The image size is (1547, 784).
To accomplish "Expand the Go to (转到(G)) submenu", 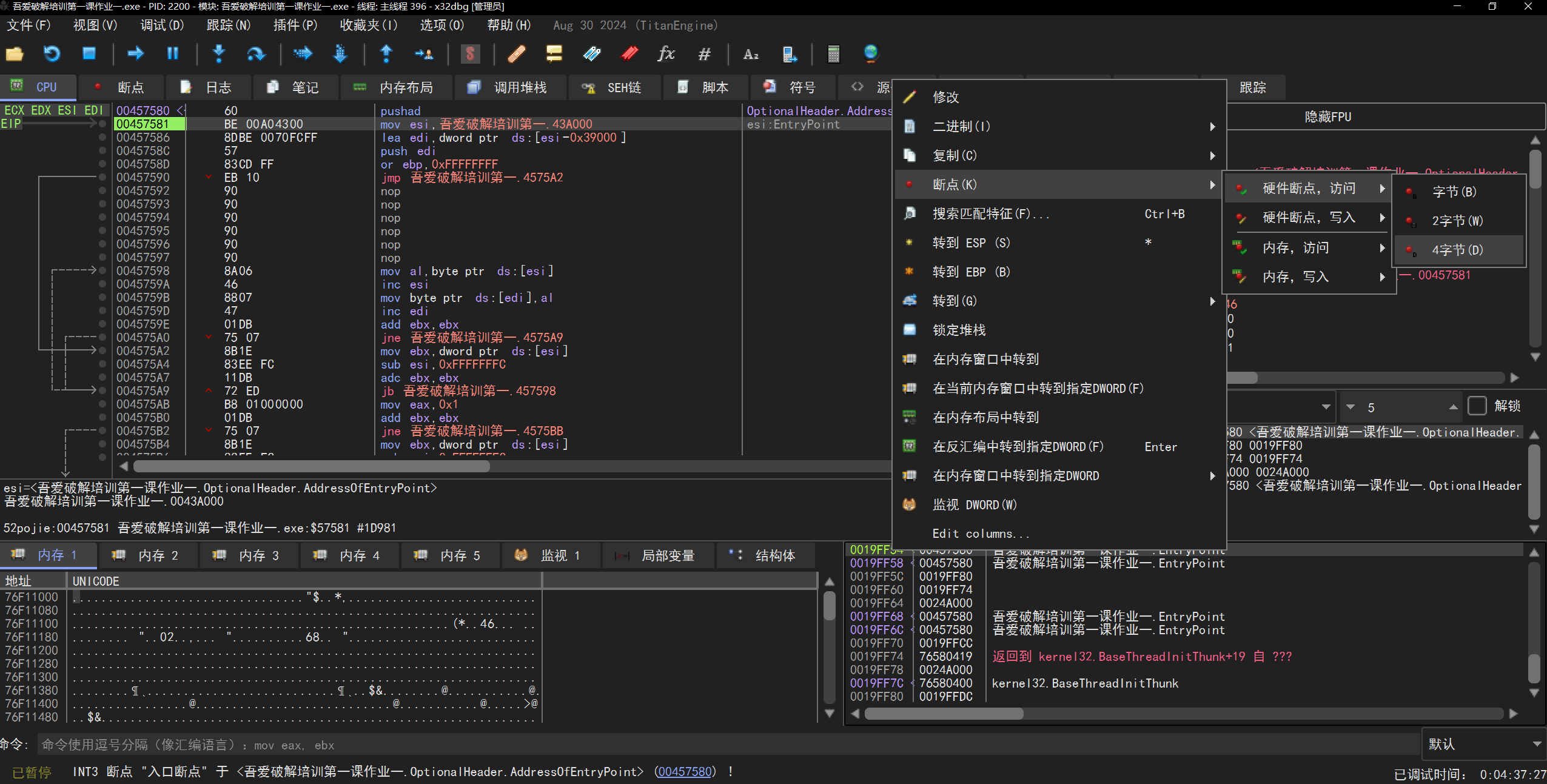I will pyautogui.click(x=1059, y=301).
